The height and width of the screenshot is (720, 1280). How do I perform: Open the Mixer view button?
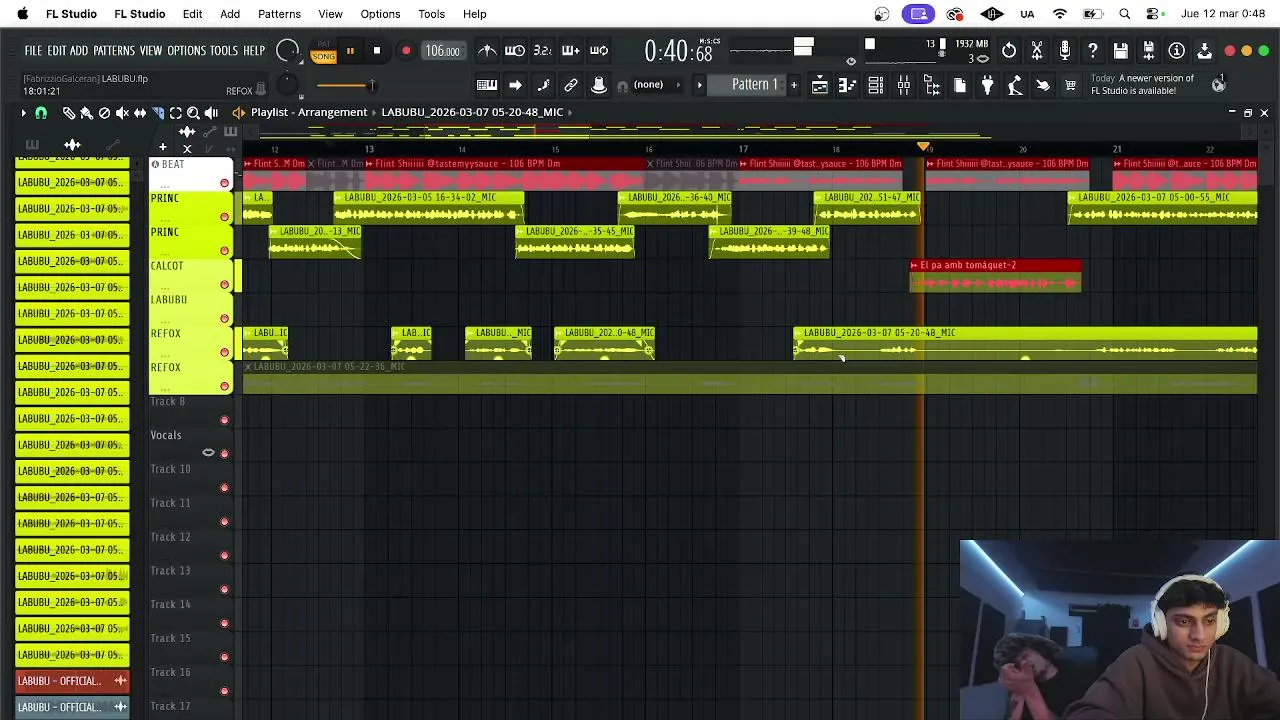click(903, 85)
